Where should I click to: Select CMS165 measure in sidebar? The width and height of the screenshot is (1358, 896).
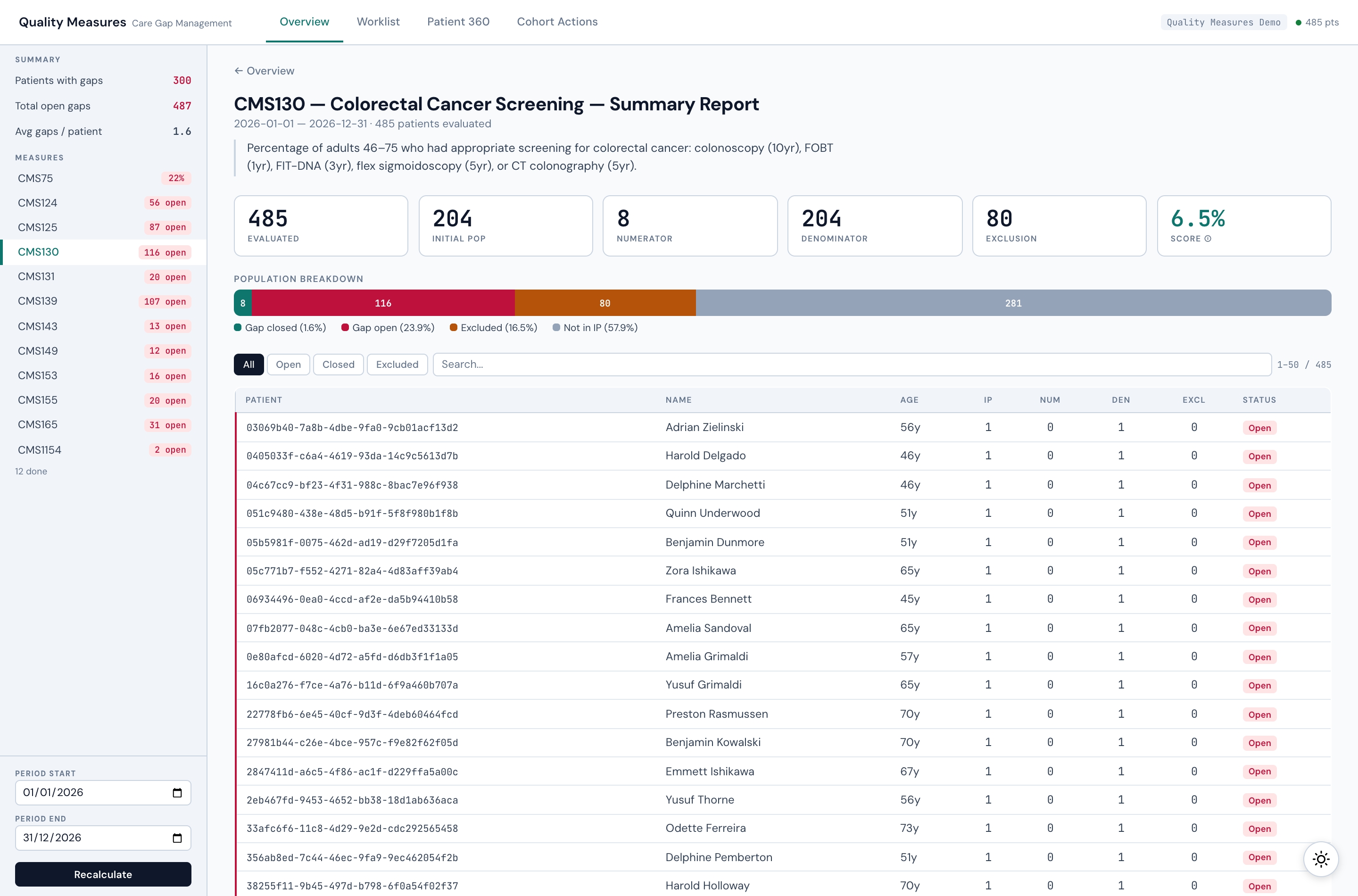103,424
